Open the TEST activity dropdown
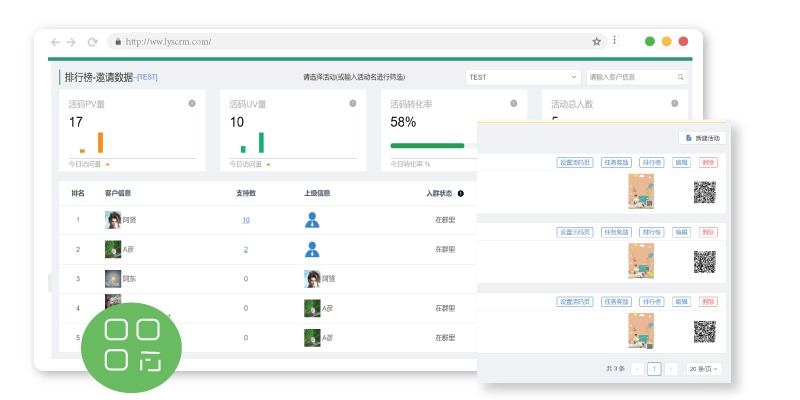This screenshot has width=800, height=400. pyautogui.click(x=523, y=77)
